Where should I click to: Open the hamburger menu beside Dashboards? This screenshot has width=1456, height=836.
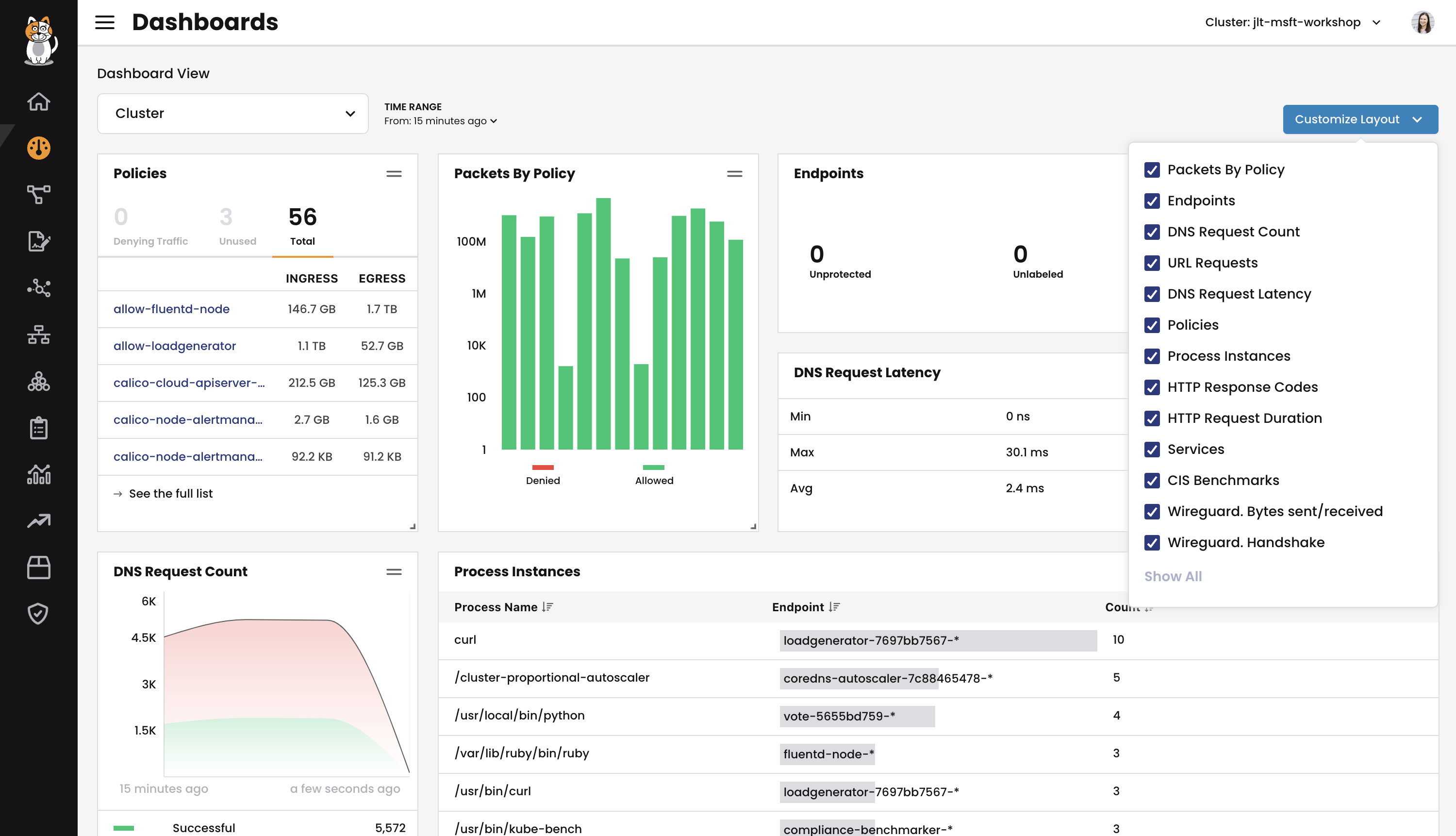tap(104, 22)
